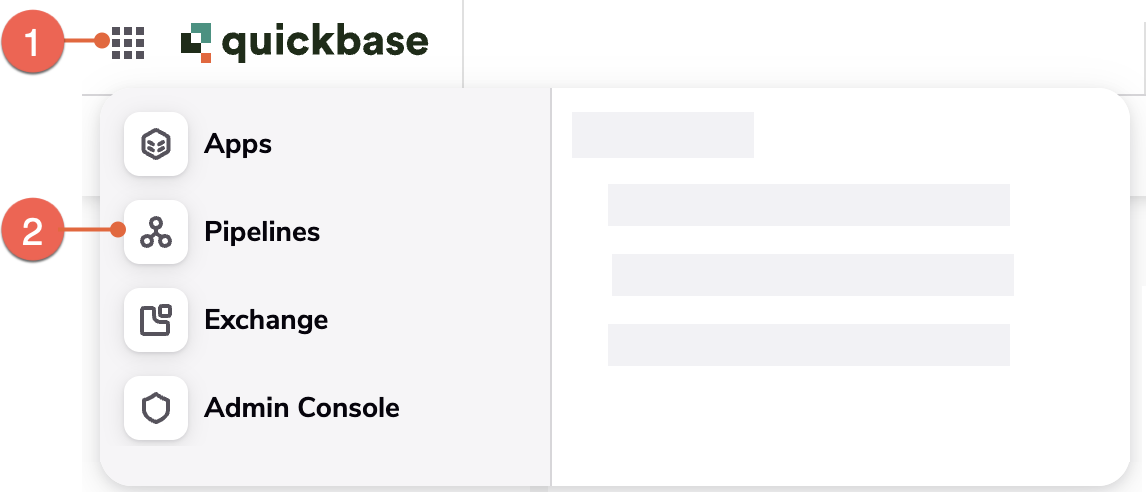Select the Pipelines three-node icon
1146x492 pixels.
(156, 232)
